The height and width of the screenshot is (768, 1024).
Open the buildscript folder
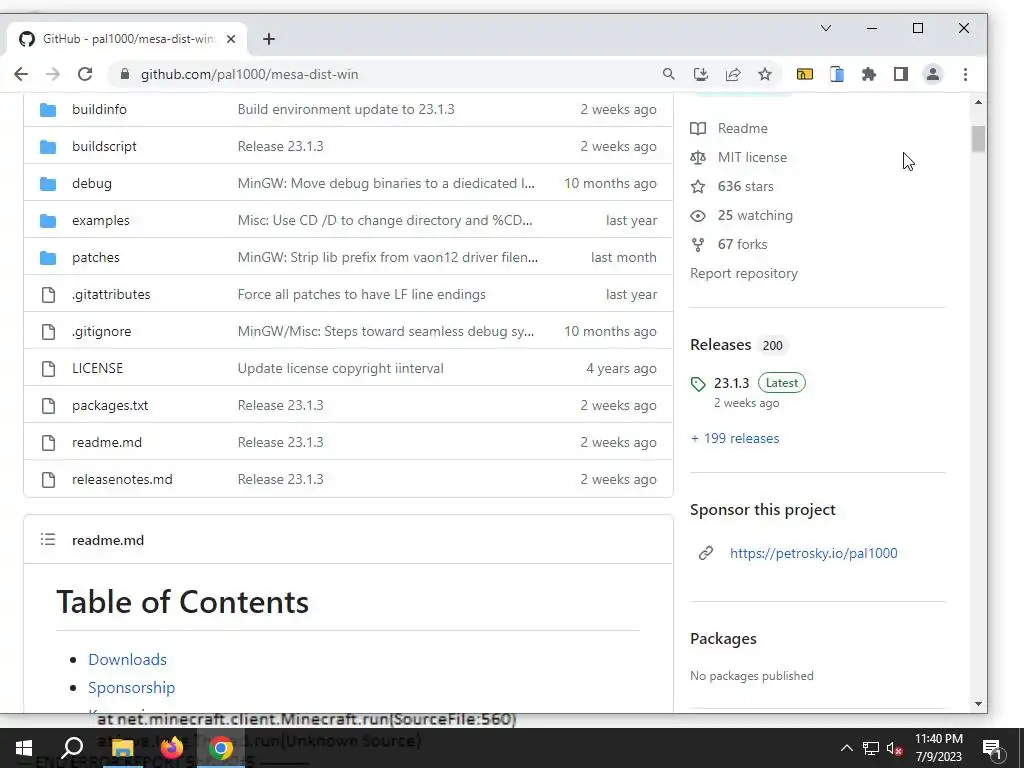point(104,146)
